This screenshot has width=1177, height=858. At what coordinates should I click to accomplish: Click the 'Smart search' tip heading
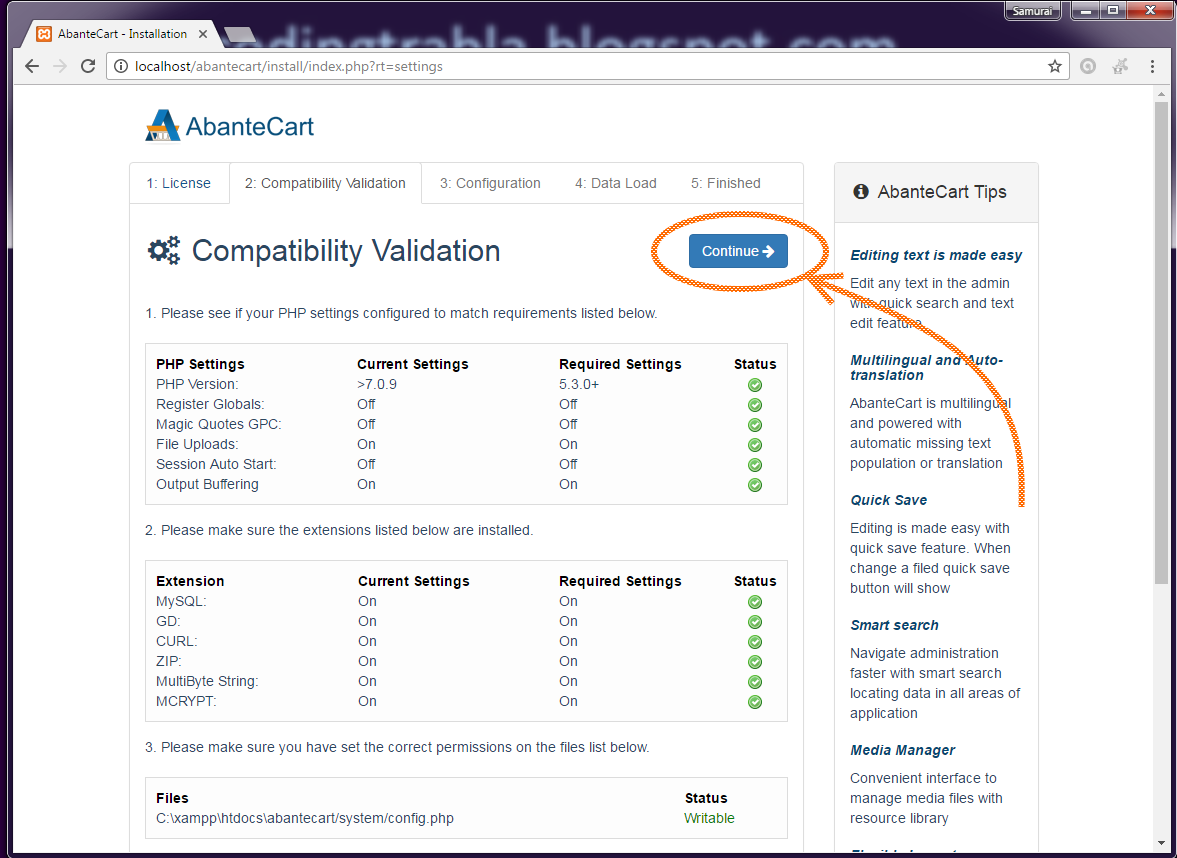[x=894, y=625]
